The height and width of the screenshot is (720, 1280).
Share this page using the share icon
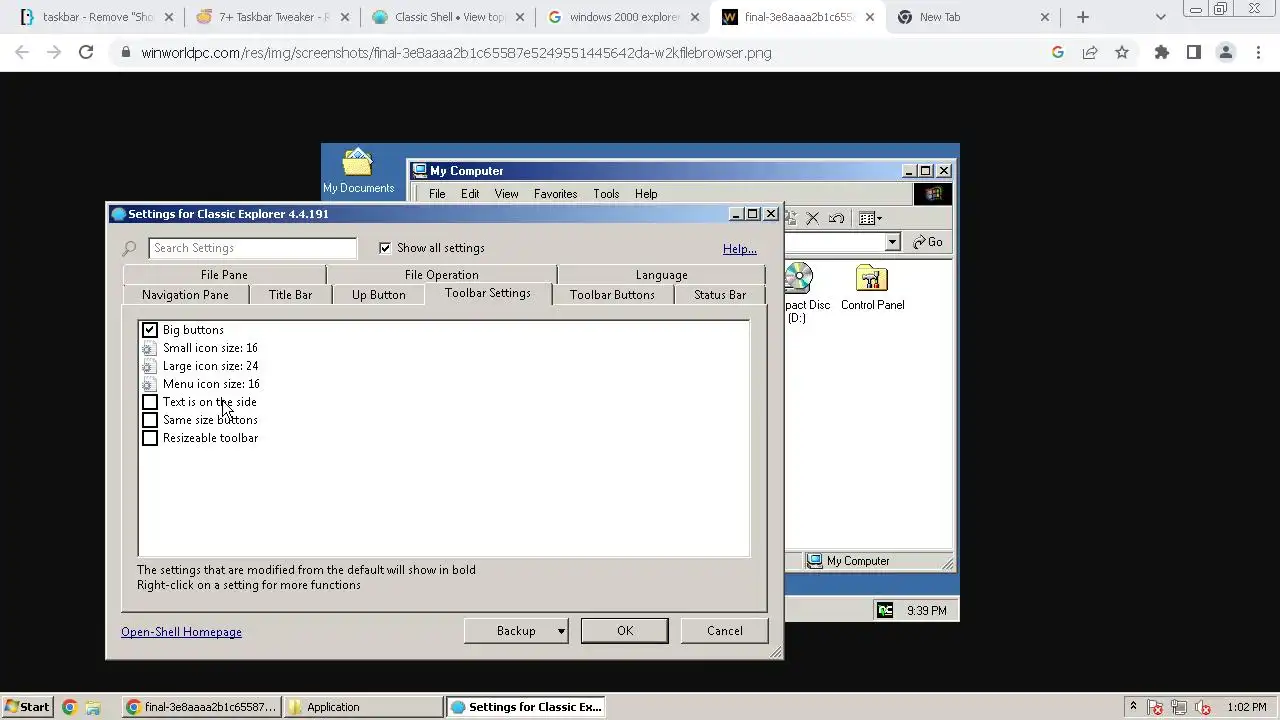pyautogui.click(x=1090, y=52)
